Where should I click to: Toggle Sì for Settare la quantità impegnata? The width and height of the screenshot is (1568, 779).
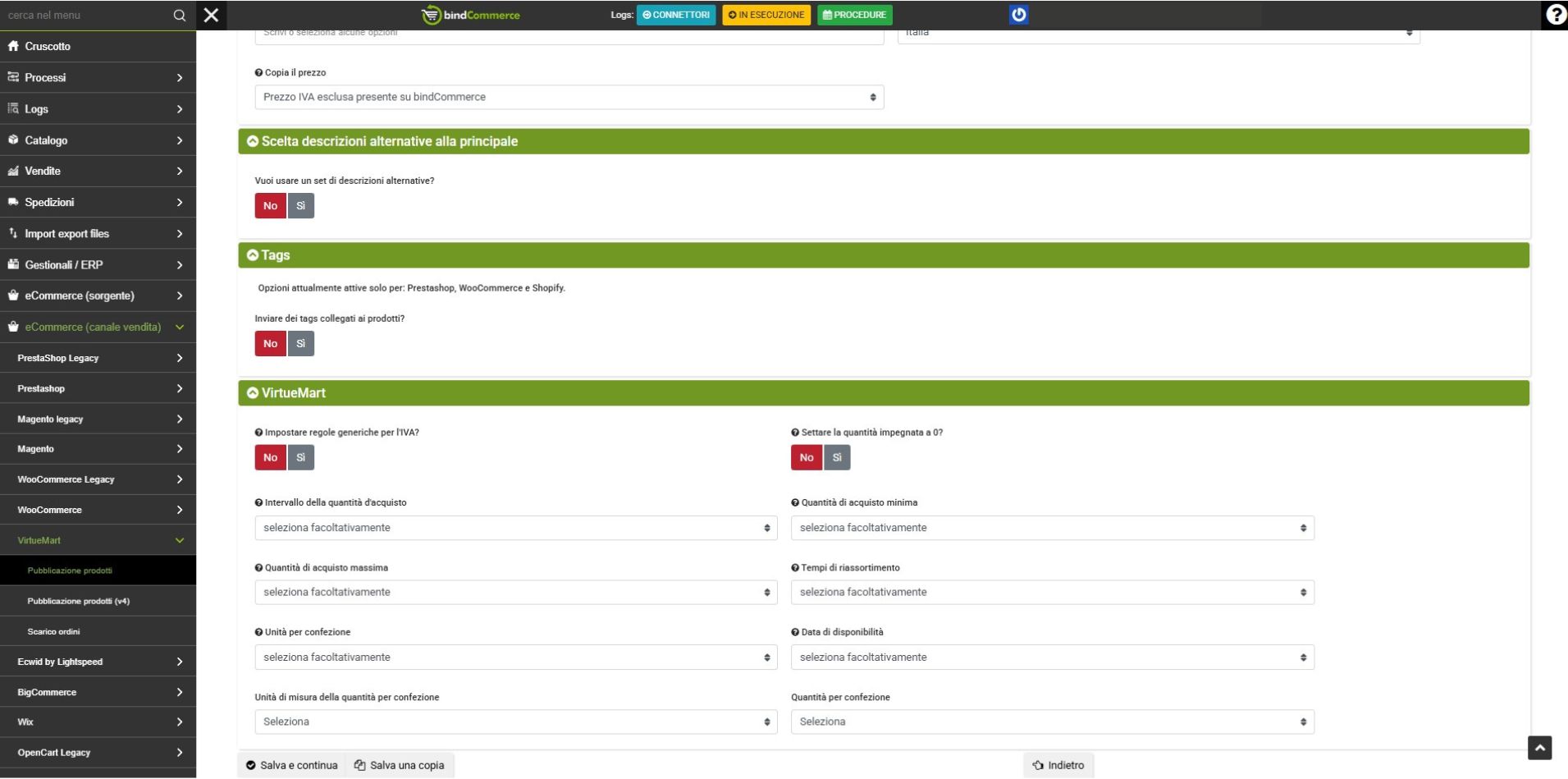coord(836,458)
